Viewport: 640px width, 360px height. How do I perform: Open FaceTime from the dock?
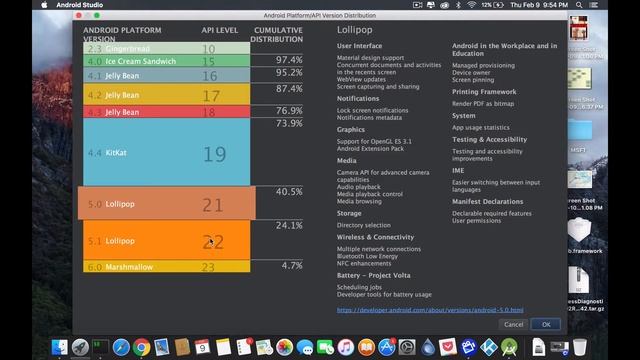[325, 347]
